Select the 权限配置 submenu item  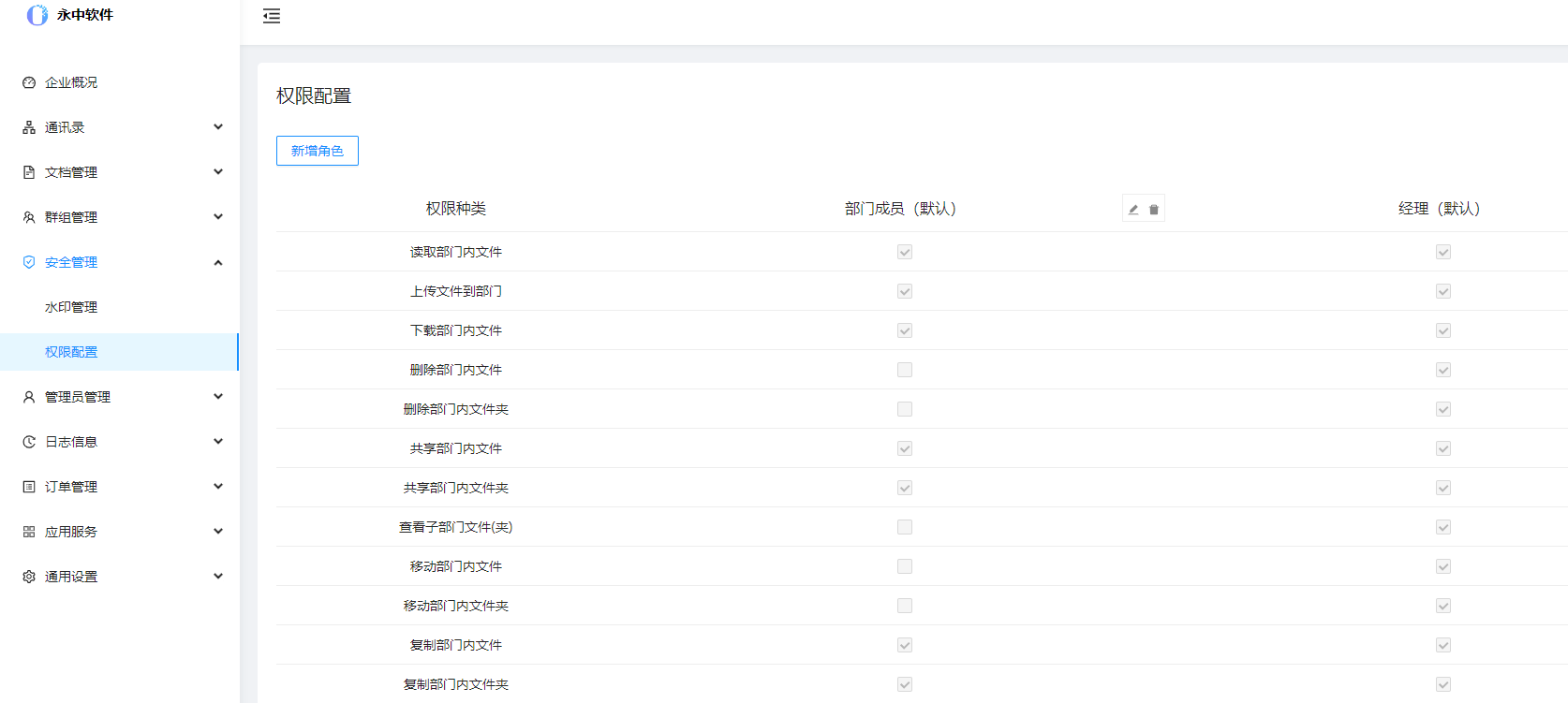click(120, 352)
